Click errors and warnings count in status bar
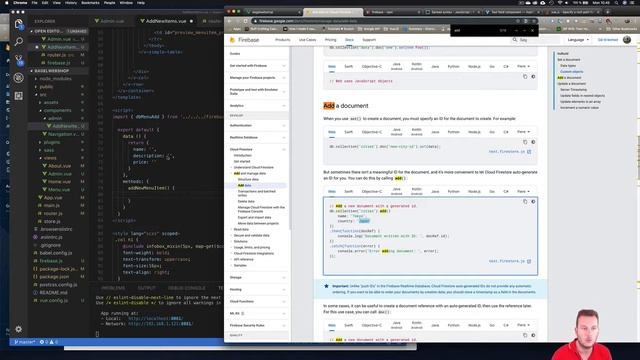The height and width of the screenshot is (360, 640). [49, 342]
